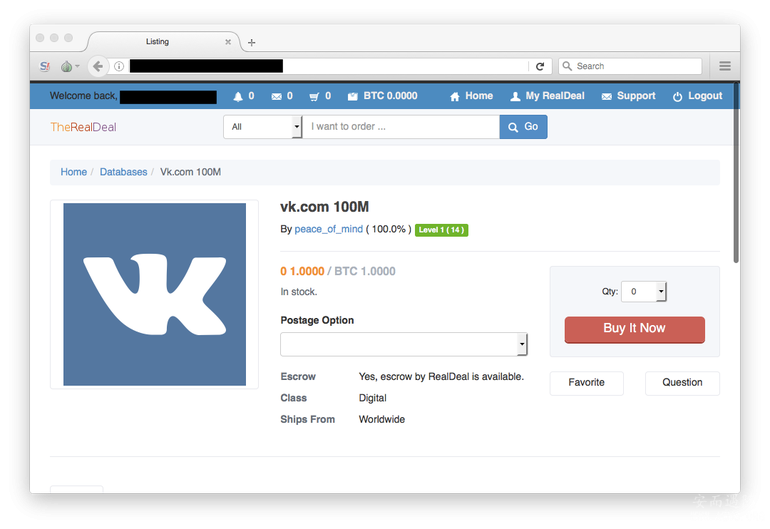
Task: Click the page vertical scrollbar
Action: (736, 173)
